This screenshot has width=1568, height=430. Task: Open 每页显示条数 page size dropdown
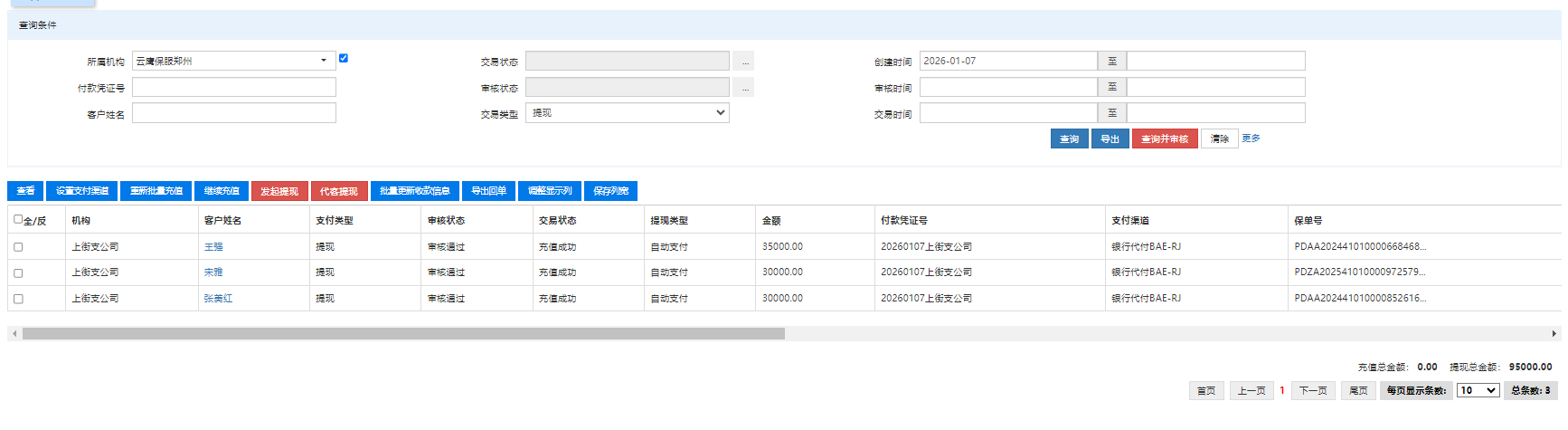pos(1478,390)
